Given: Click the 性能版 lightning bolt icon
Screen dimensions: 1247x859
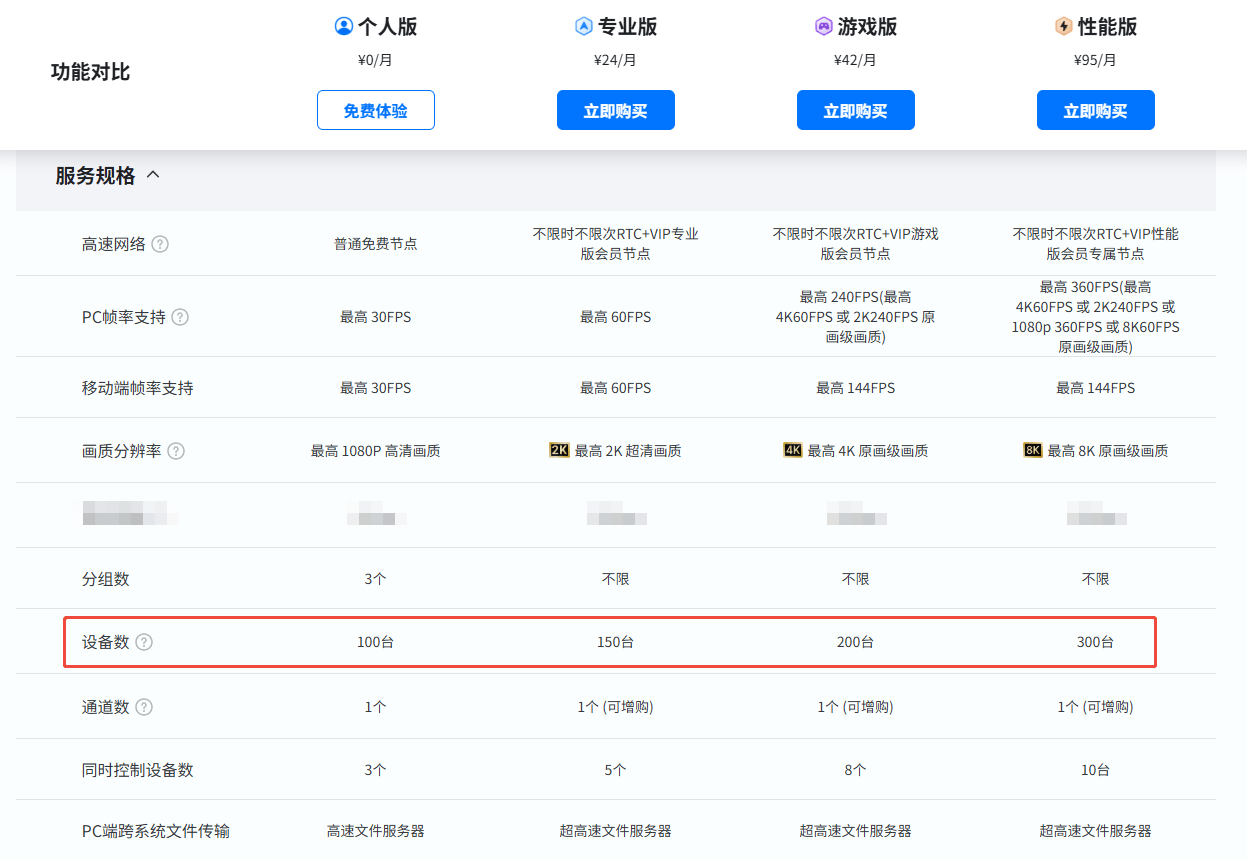Looking at the screenshot, I should (x=1064, y=27).
